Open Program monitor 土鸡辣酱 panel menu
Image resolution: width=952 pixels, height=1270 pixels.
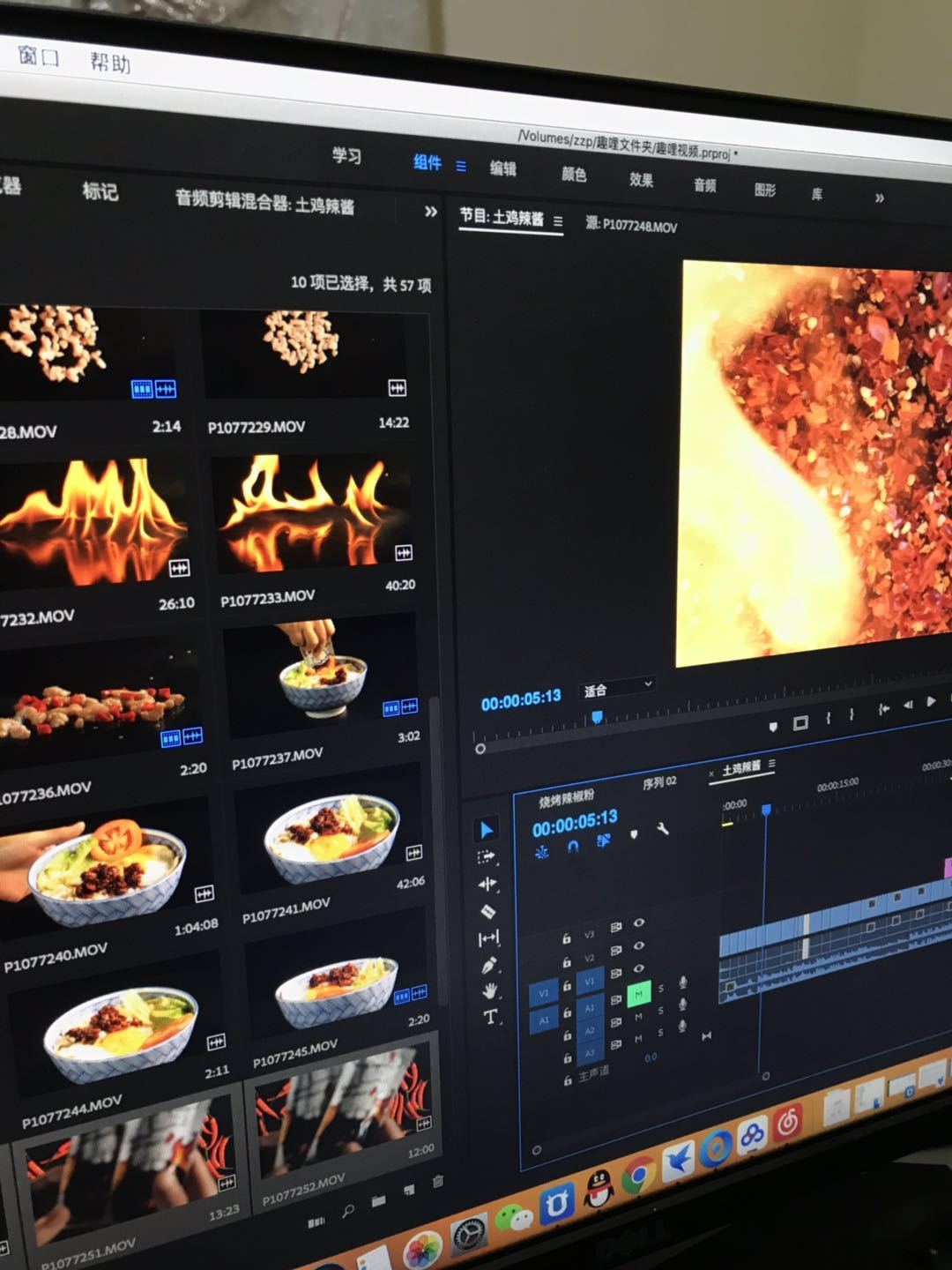coord(558,221)
